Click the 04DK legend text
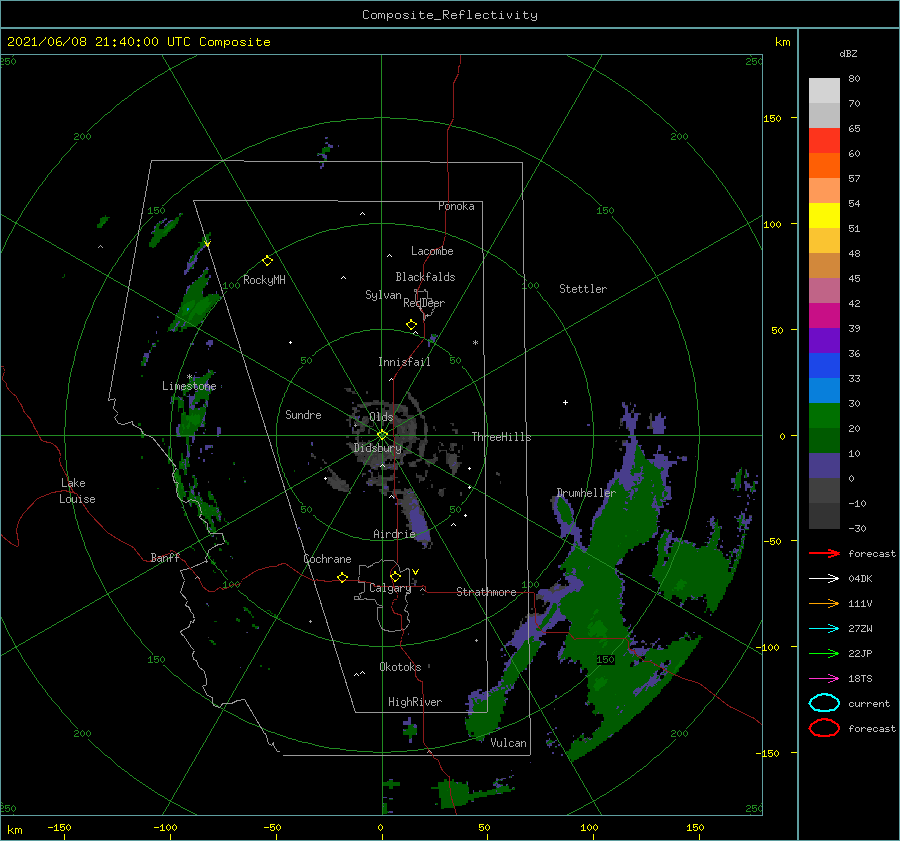The width and height of the screenshot is (900, 841). pyautogui.click(x=860, y=578)
